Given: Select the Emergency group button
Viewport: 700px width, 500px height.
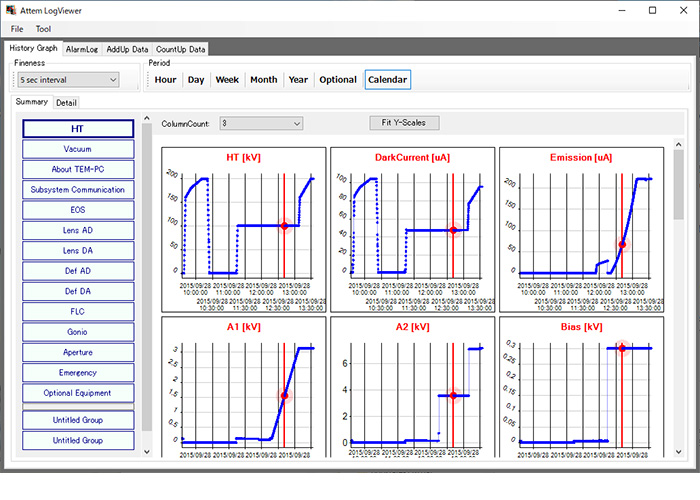Looking at the screenshot, I should tap(78, 373).
